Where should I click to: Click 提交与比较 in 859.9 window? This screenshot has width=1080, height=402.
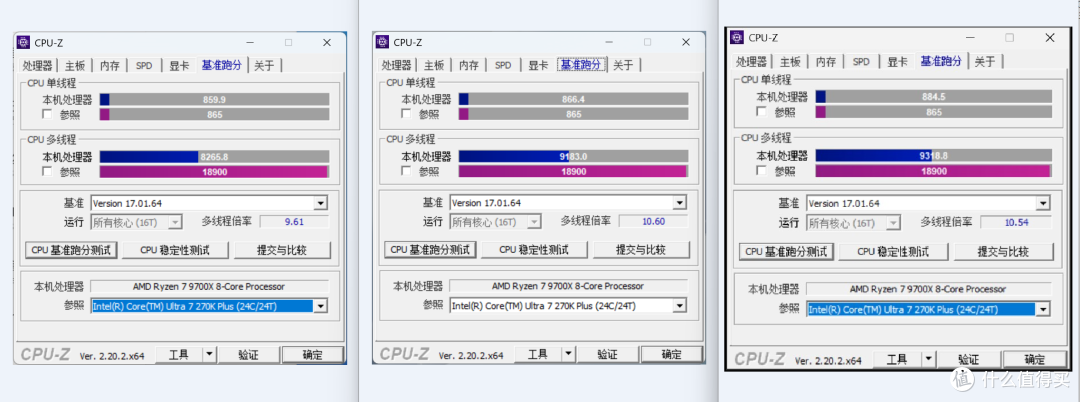[x=282, y=250]
